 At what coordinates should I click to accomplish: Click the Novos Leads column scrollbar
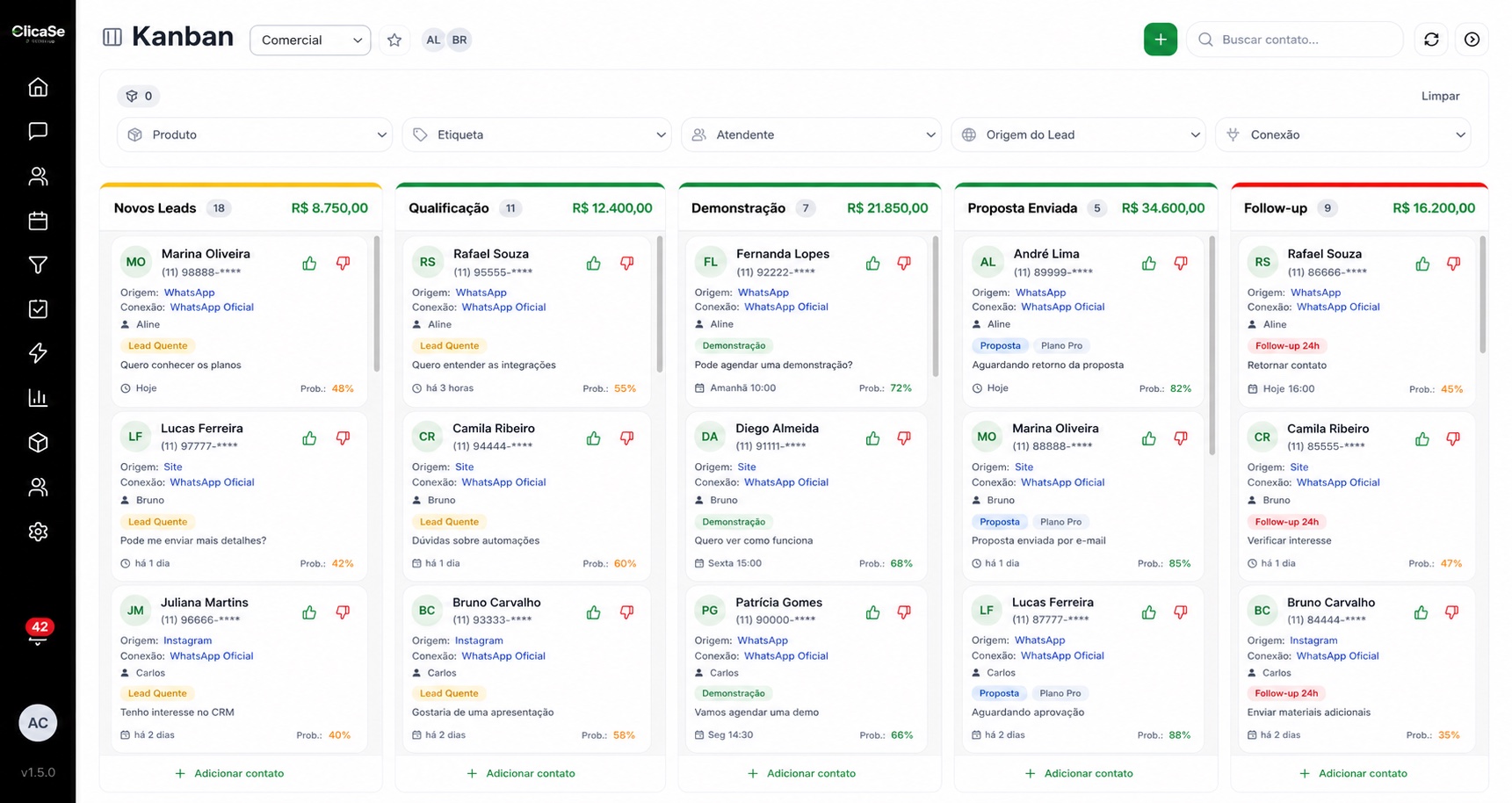pos(377,303)
